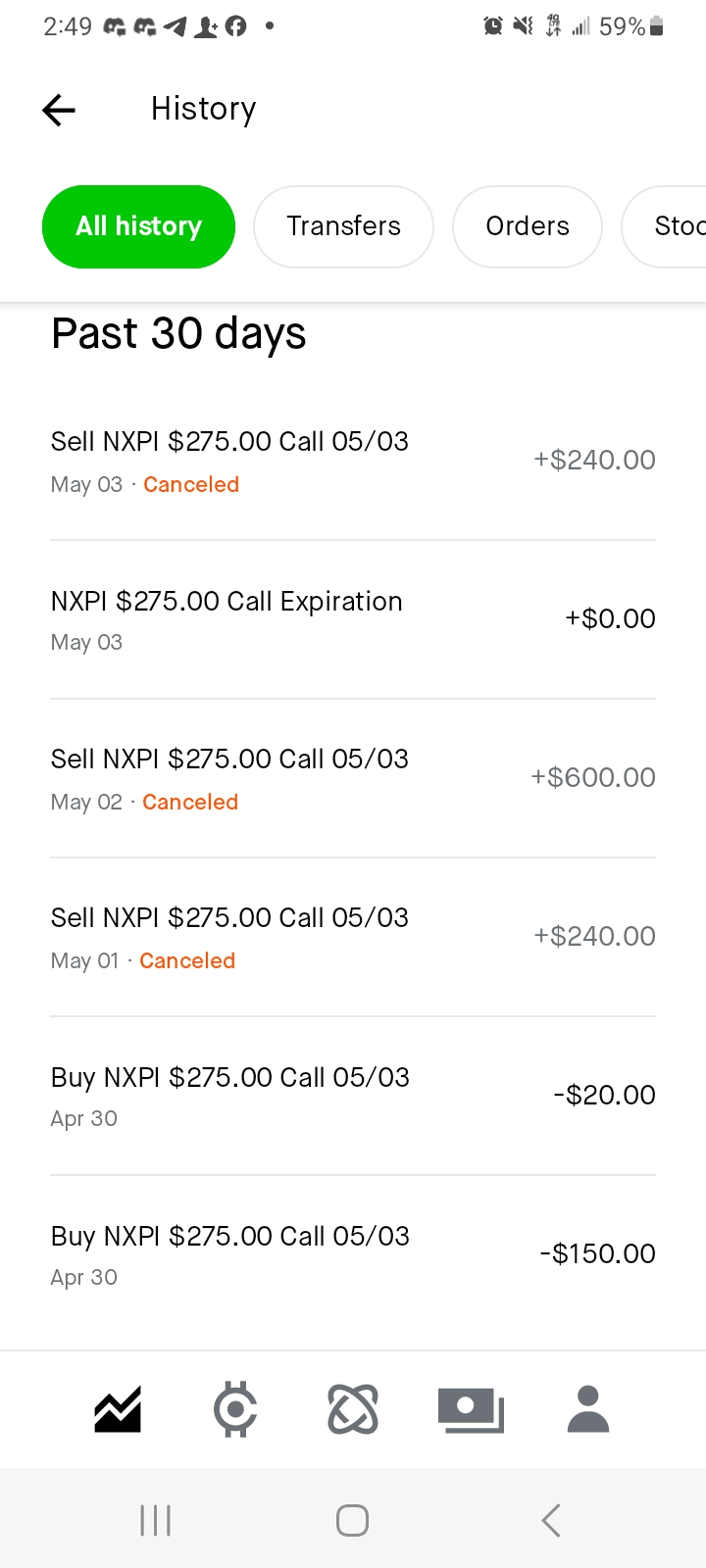Switch to the Orders filter
The width and height of the screenshot is (706, 1568).
coord(527,226)
